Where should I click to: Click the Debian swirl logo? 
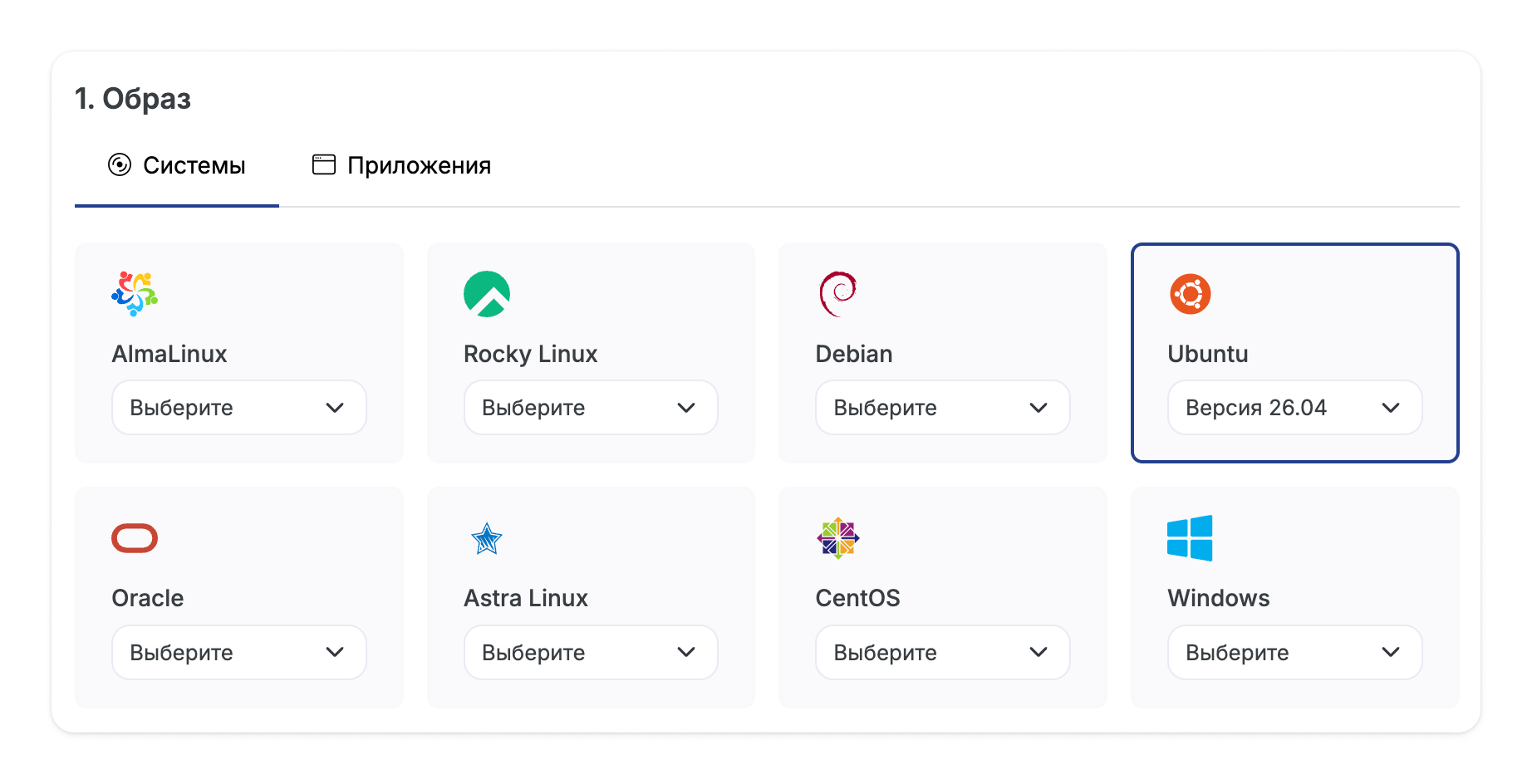pyautogui.click(x=838, y=294)
